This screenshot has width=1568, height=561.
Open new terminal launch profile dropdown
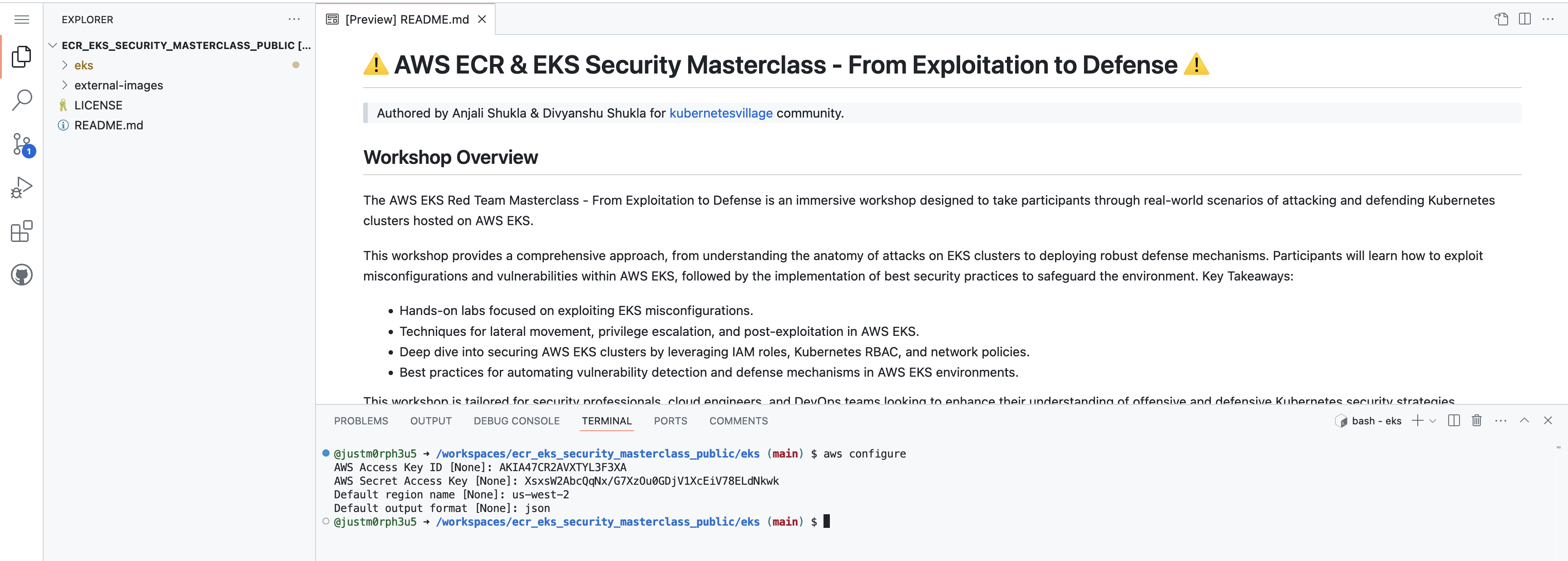click(x=1433, y=421)
